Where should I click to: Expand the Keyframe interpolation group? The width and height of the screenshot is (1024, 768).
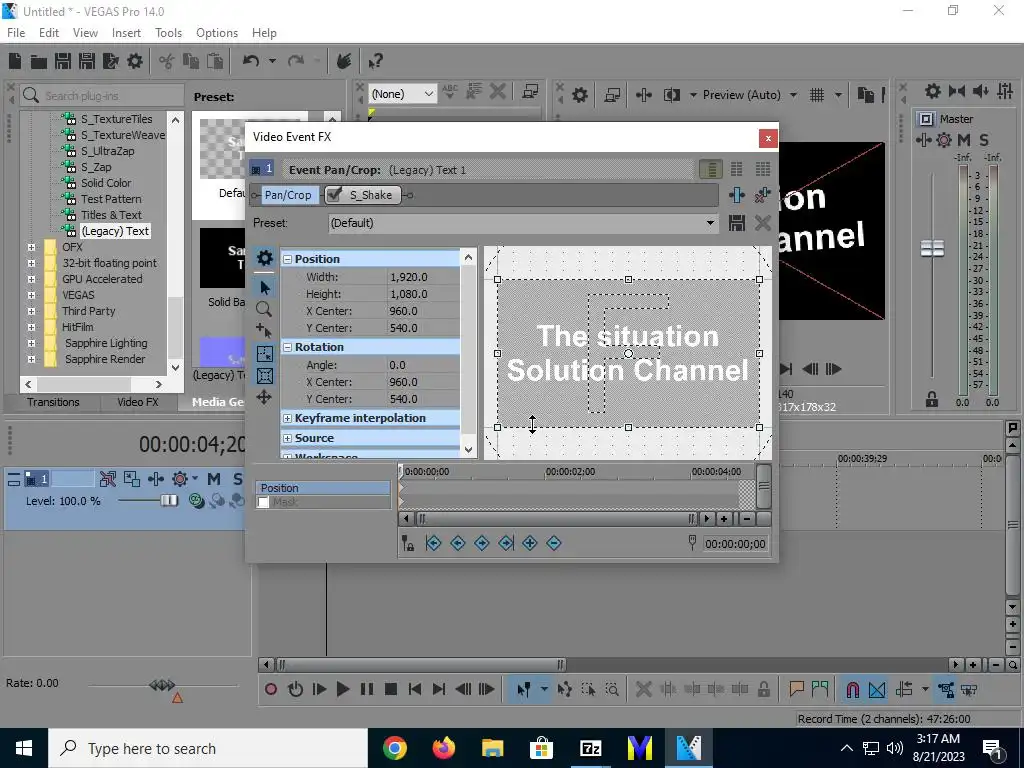tap(287, 419)
